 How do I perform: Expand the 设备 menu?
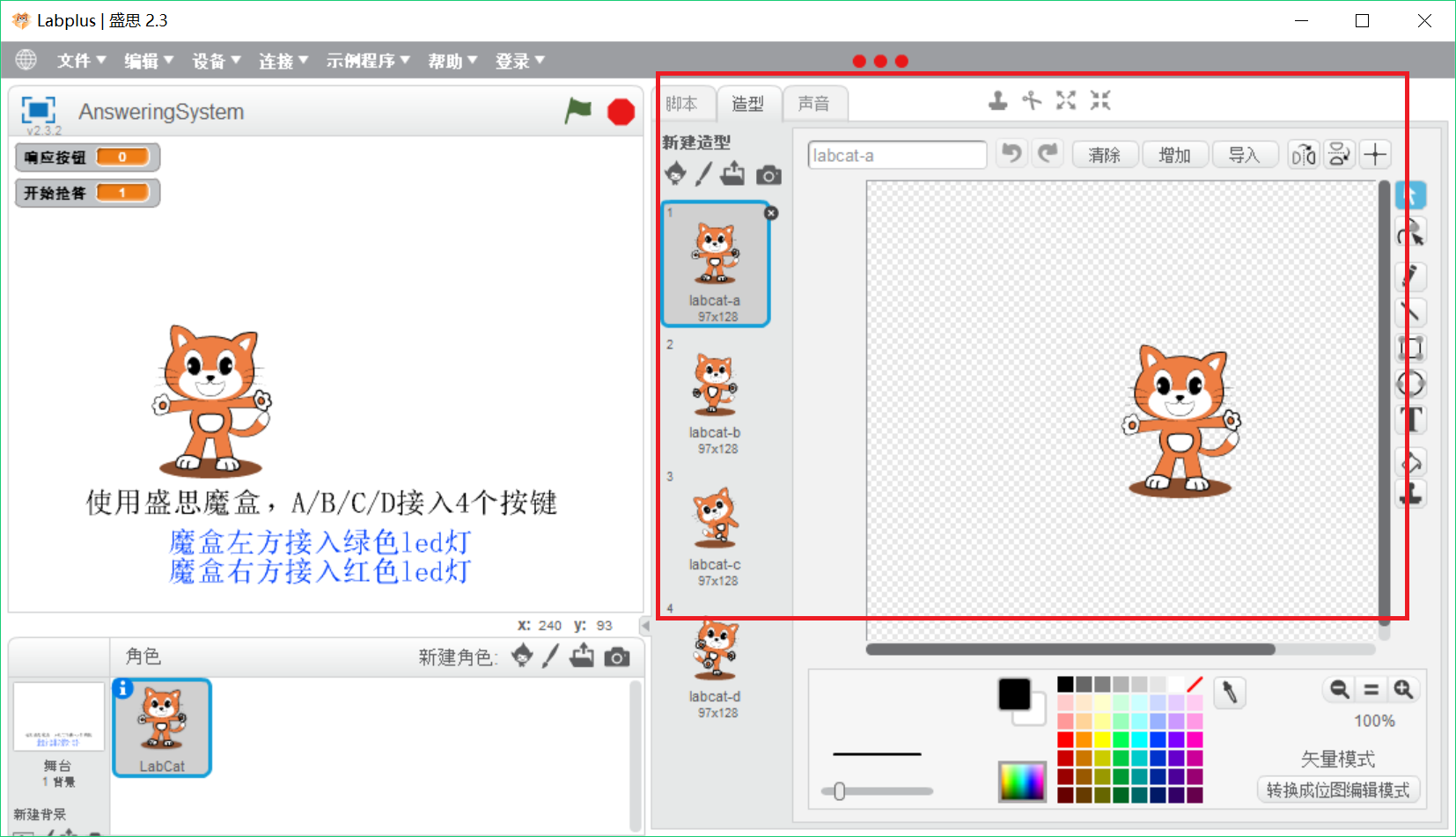coord(216,61)
